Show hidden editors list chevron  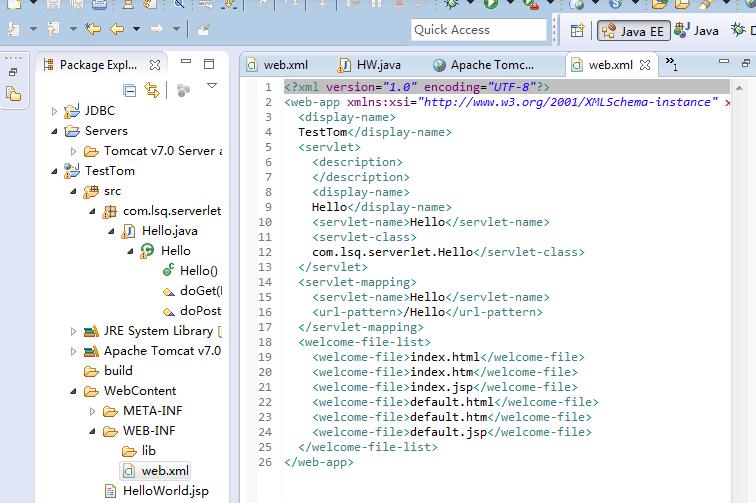(x=671, y=63)
